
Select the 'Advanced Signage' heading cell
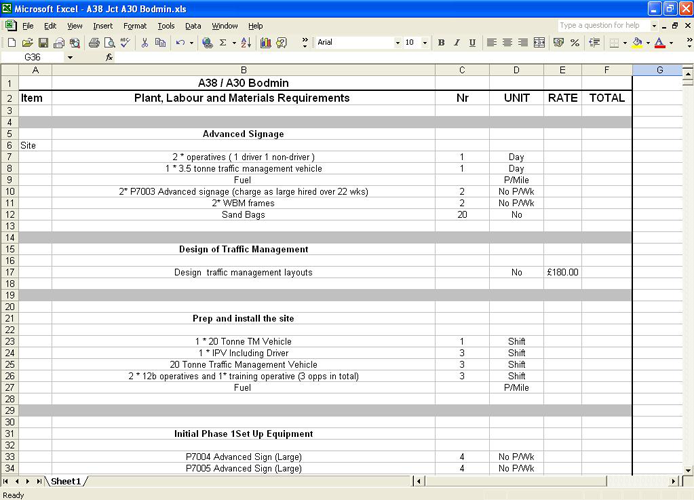pyautogui.click(x=243, y=134)
